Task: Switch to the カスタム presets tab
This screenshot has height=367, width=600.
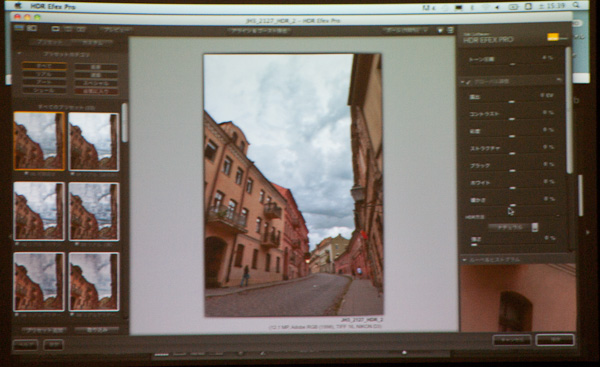Action: tap(93, 42)
